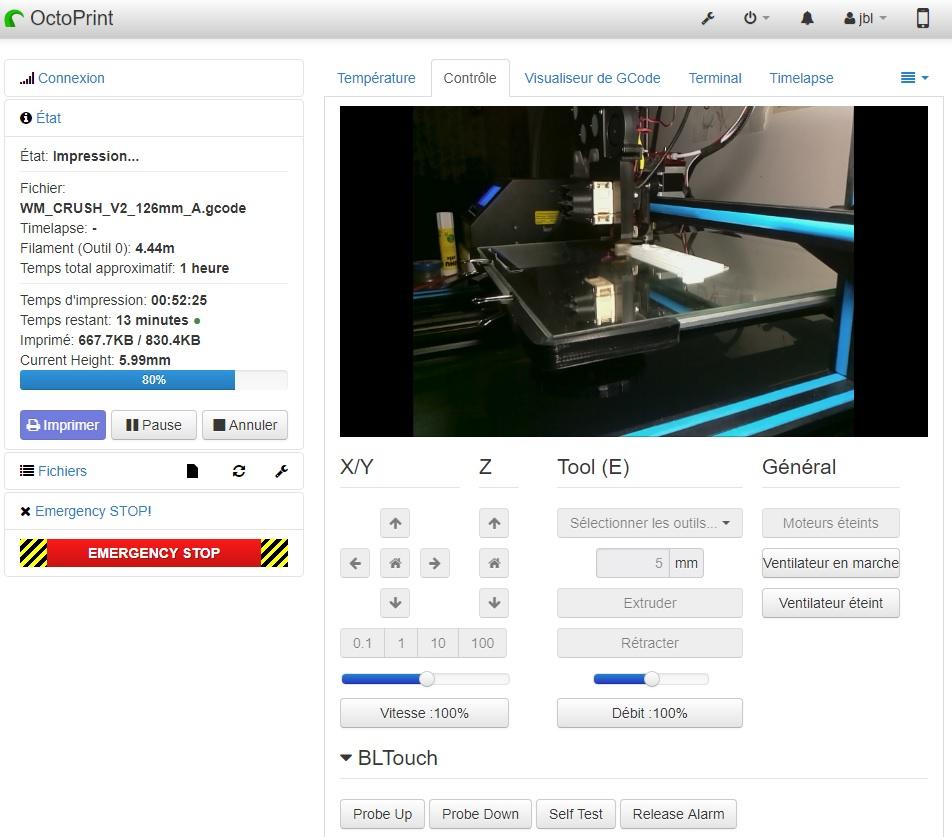Open file list options wrench in Fichiers
952x837 pixels.
click(x=281, y=471)
